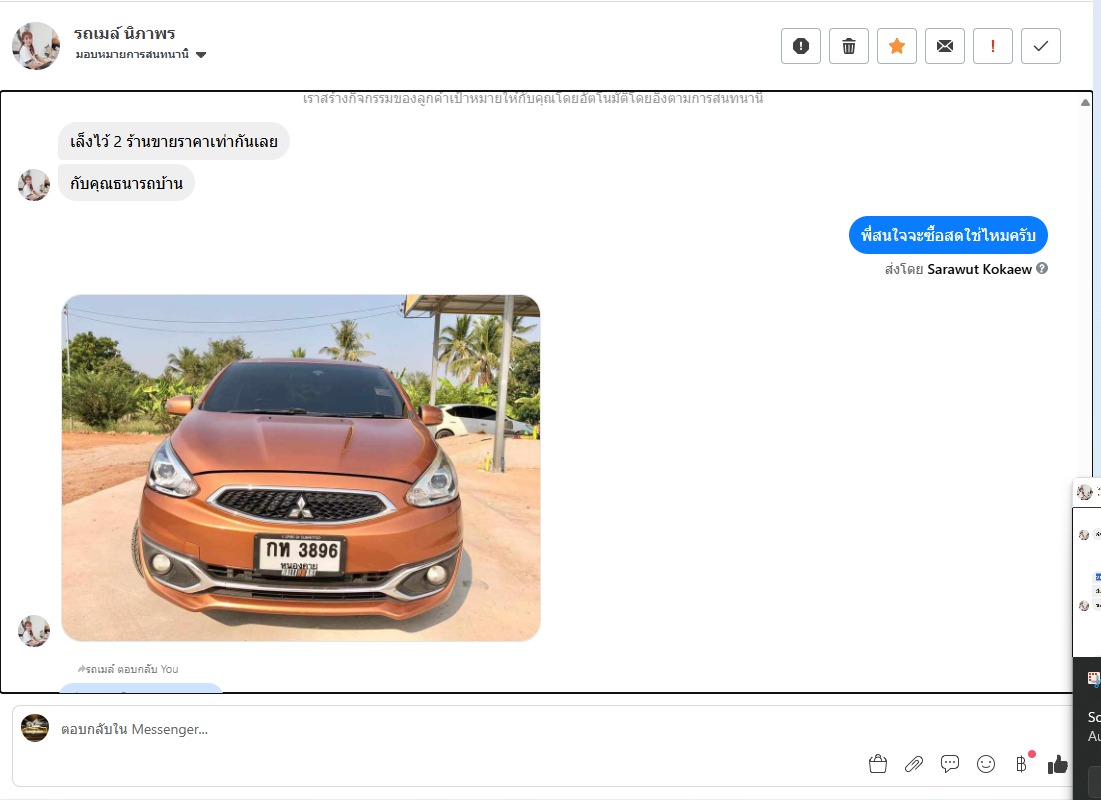The width and height of the screenshot is (1101, 800).
Task: Mark conversation done with checkmark button
Action: click(1040, 46)
